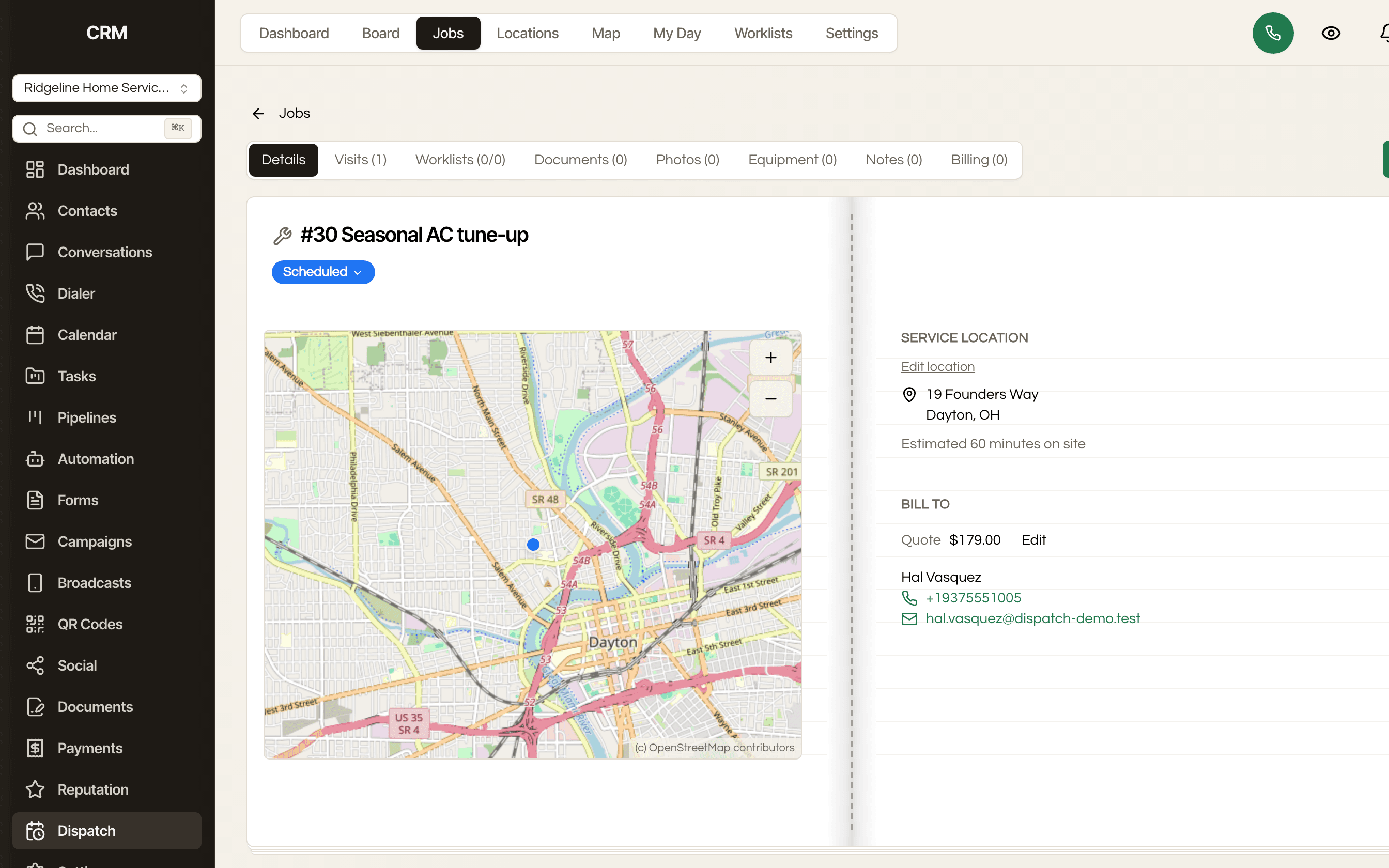The height and width of the screenshot is (868, 1389).
Task: Toggle the eye visibility icon in header
Action: 1331,33
